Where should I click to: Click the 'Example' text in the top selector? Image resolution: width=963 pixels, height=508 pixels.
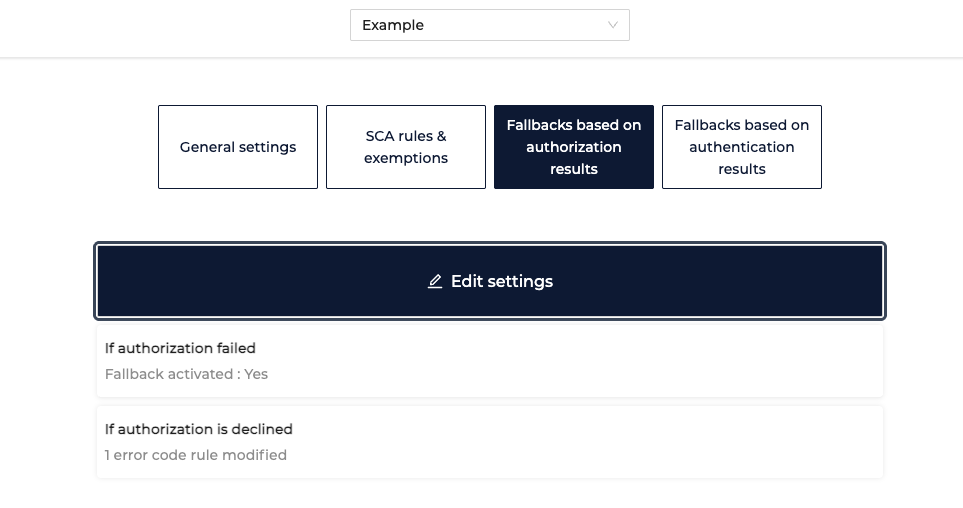click(x=393, y=25)
